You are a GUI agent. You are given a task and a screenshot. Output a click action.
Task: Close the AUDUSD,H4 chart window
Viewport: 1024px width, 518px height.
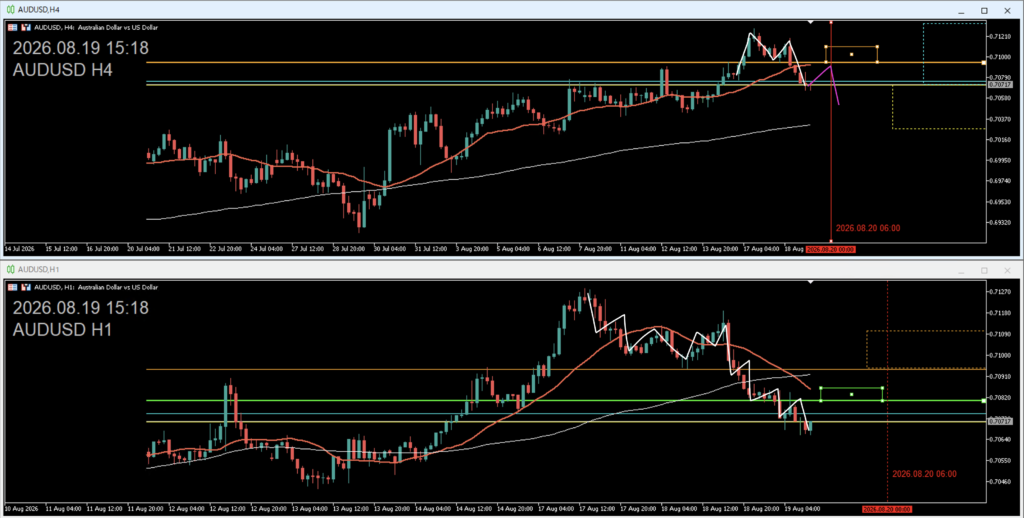click(1007, 10)
